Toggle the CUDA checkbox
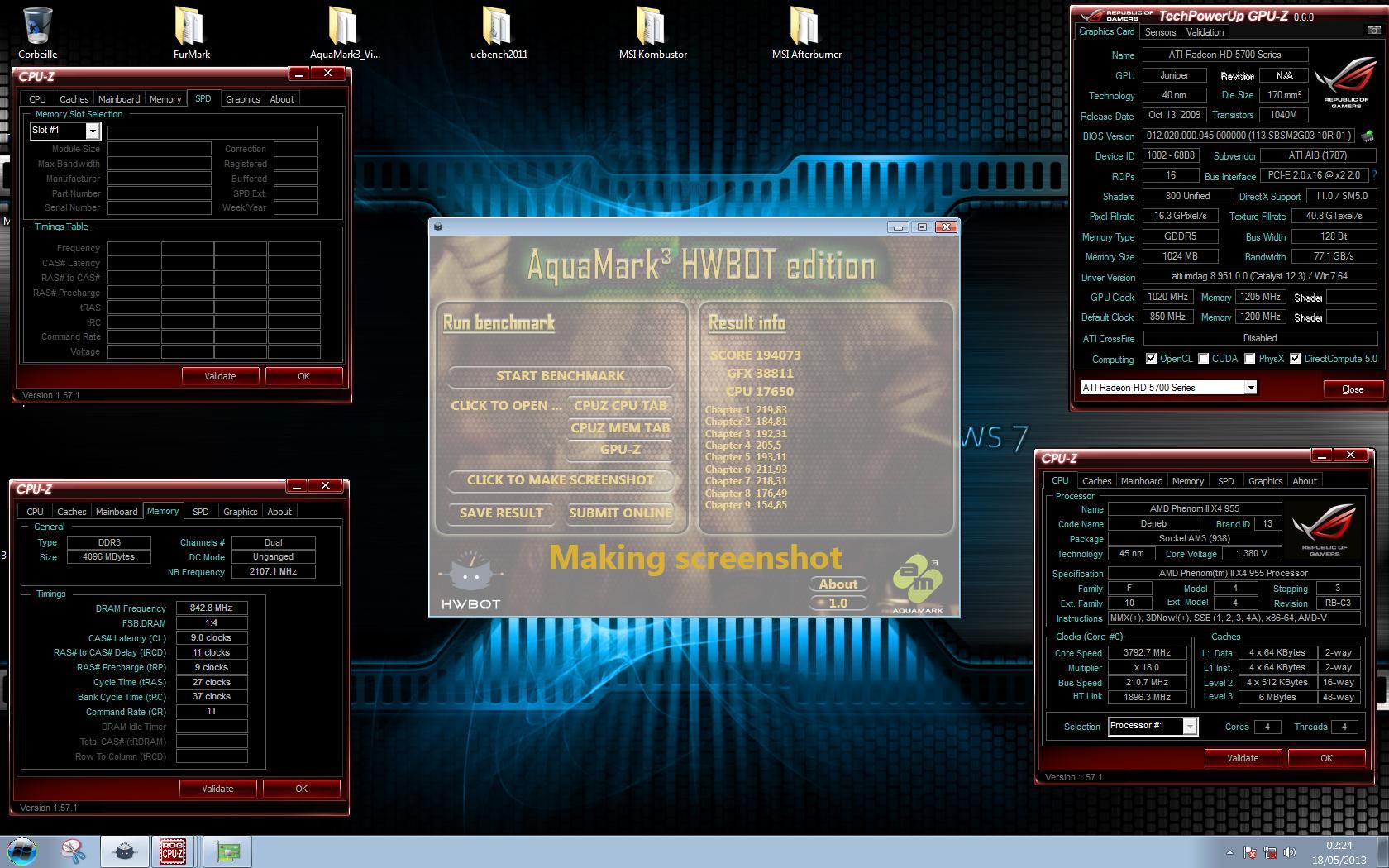 click(x=1203, y=359)
